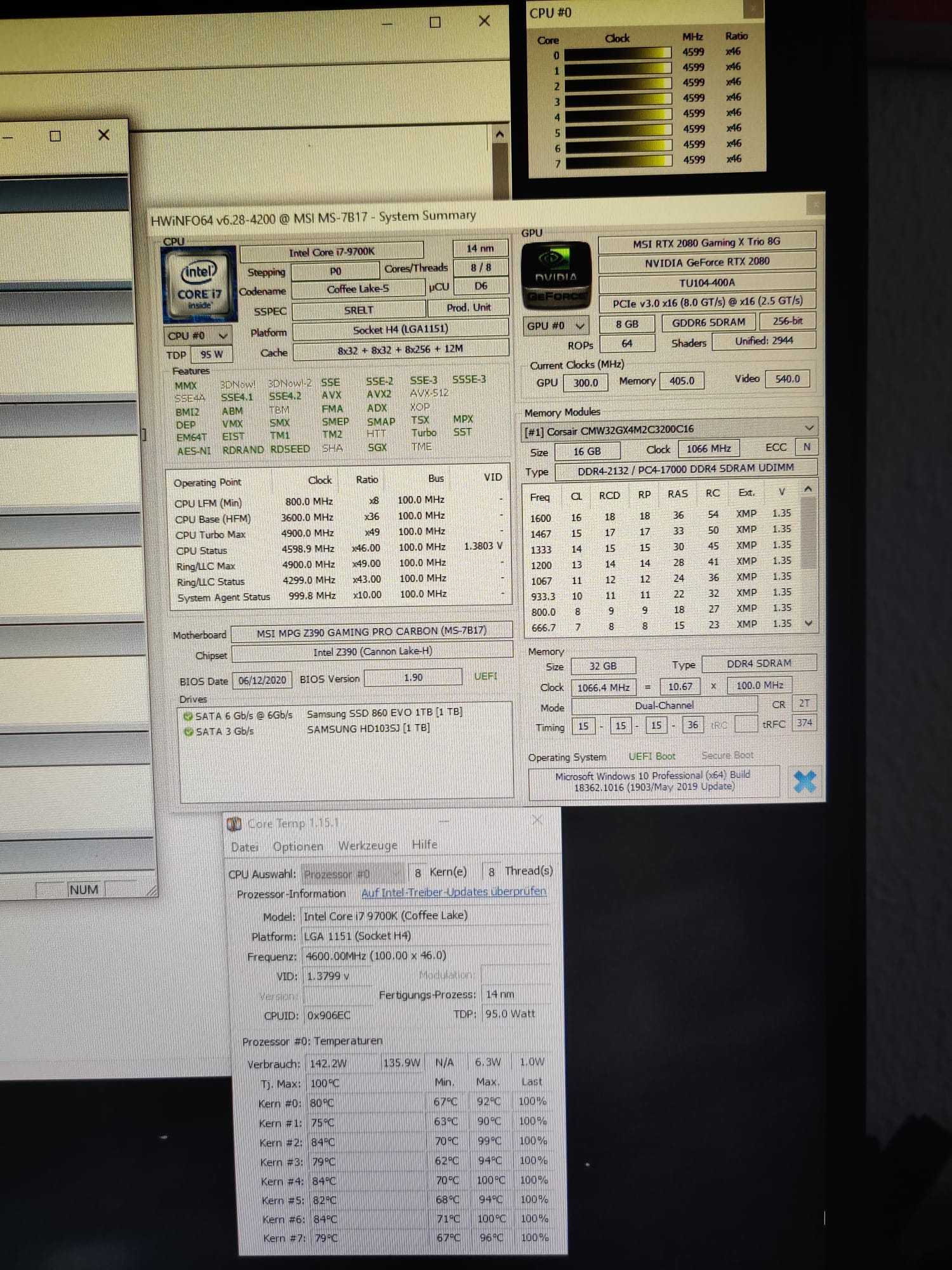The height and width of the screenshot is (1270, 952).
Task: Close the CPU #0 clock window
Action: pos(753,8)
